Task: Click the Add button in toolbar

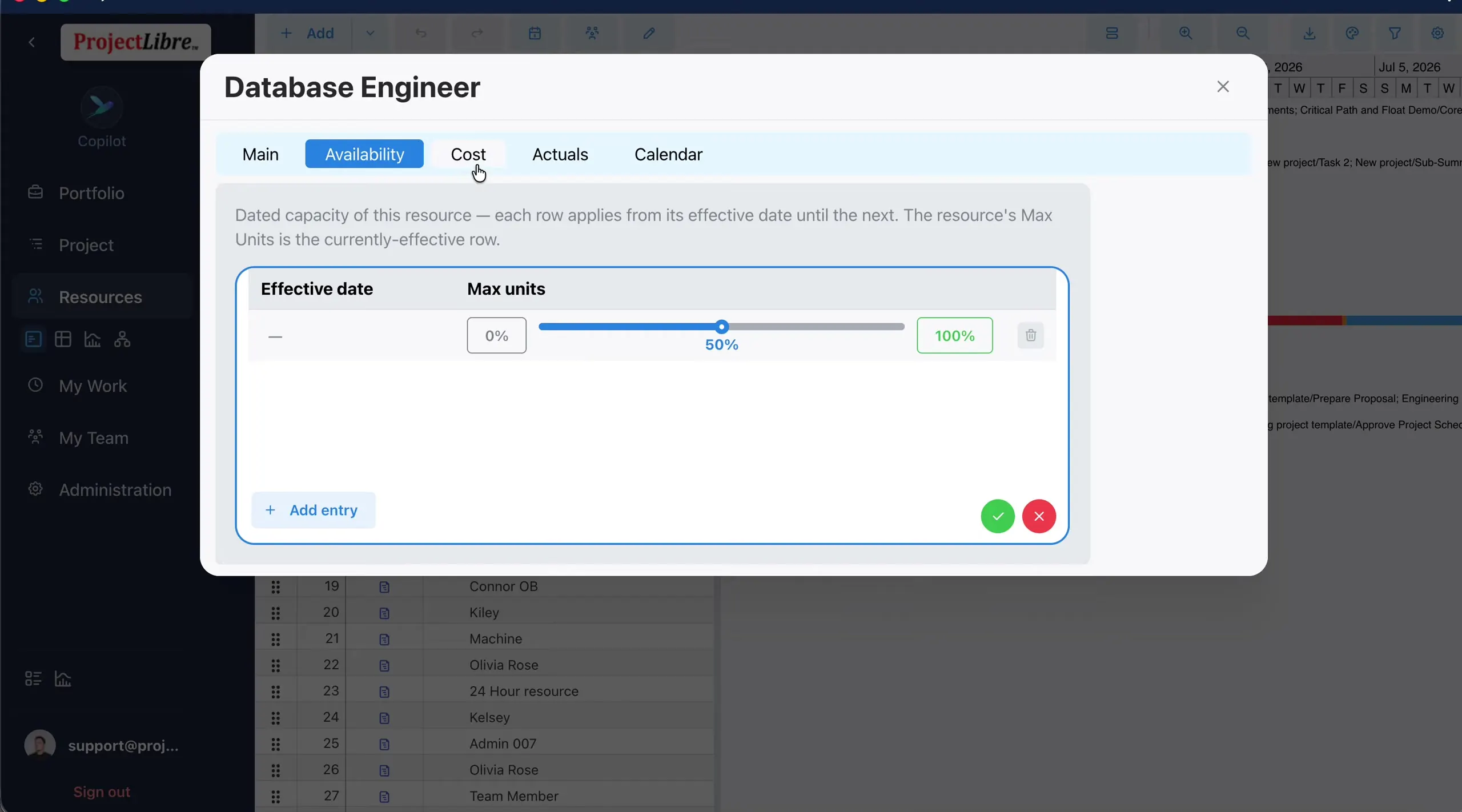Action: click(308, 33)
